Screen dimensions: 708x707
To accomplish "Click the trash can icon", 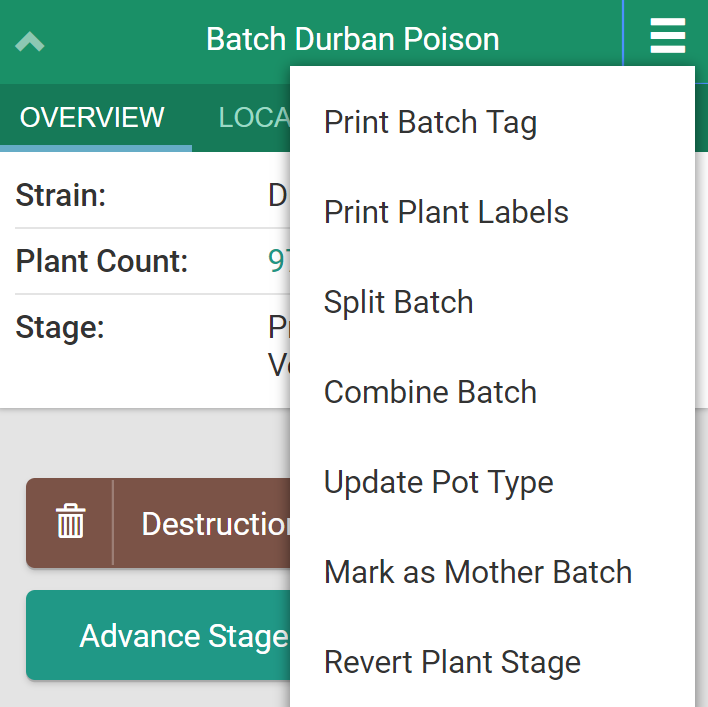I will pos(70,523).
